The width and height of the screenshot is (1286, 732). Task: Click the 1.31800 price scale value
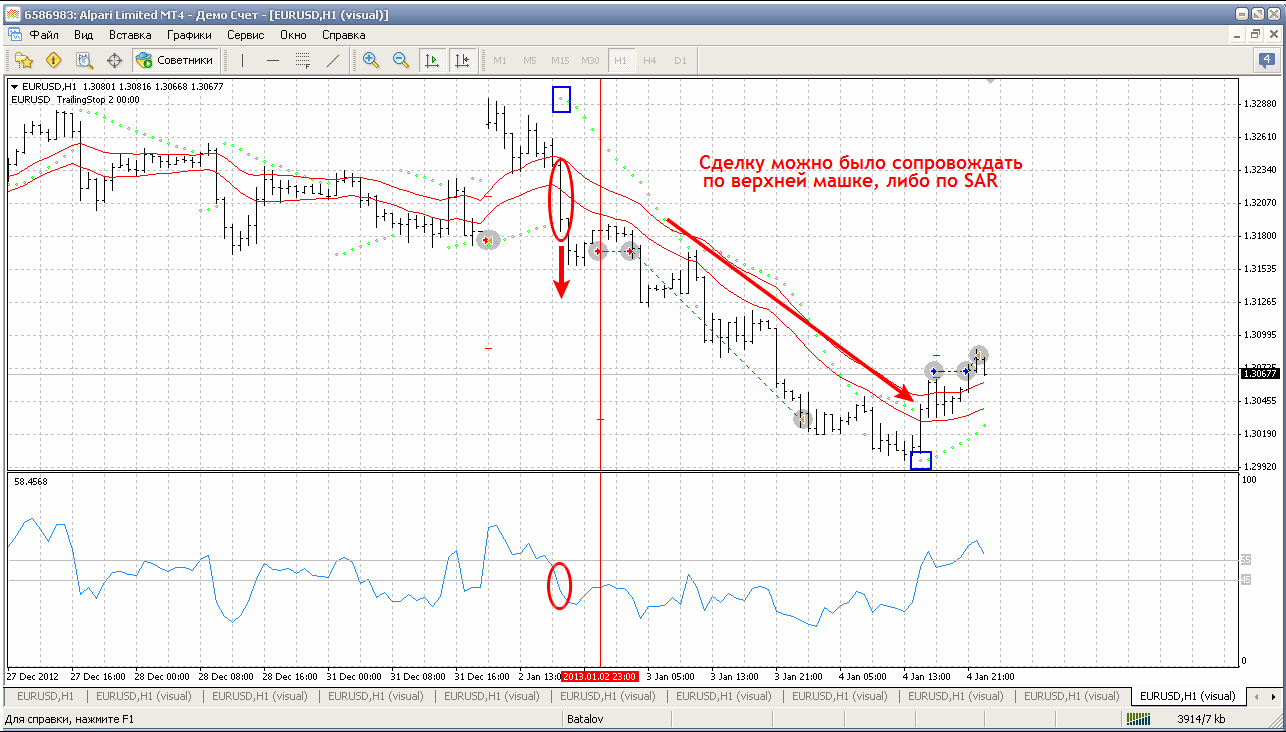[x=1259, y=235]
